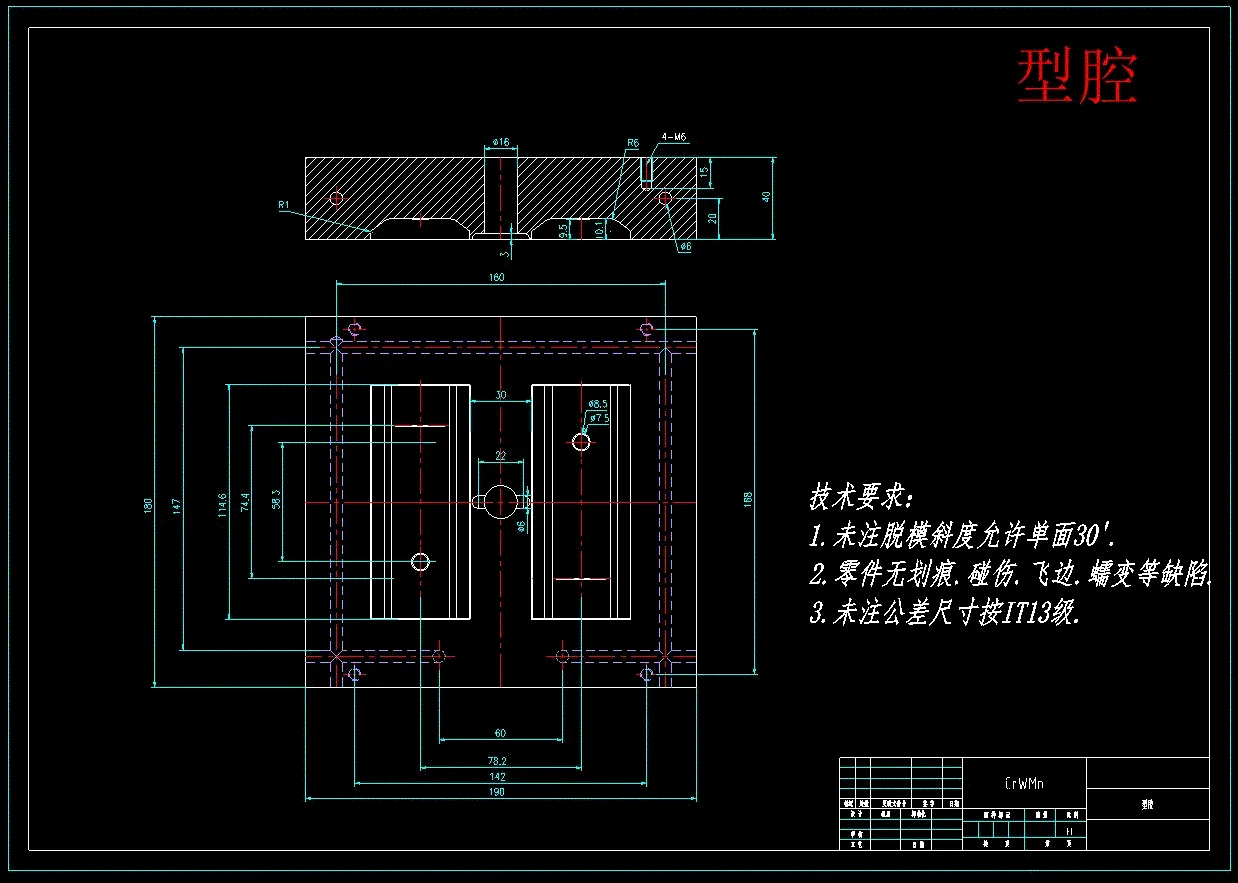Select the 142 dimension text
The height and width of the screenshot is (883, 1238).
pyautogui.click(x=497, y=776)
